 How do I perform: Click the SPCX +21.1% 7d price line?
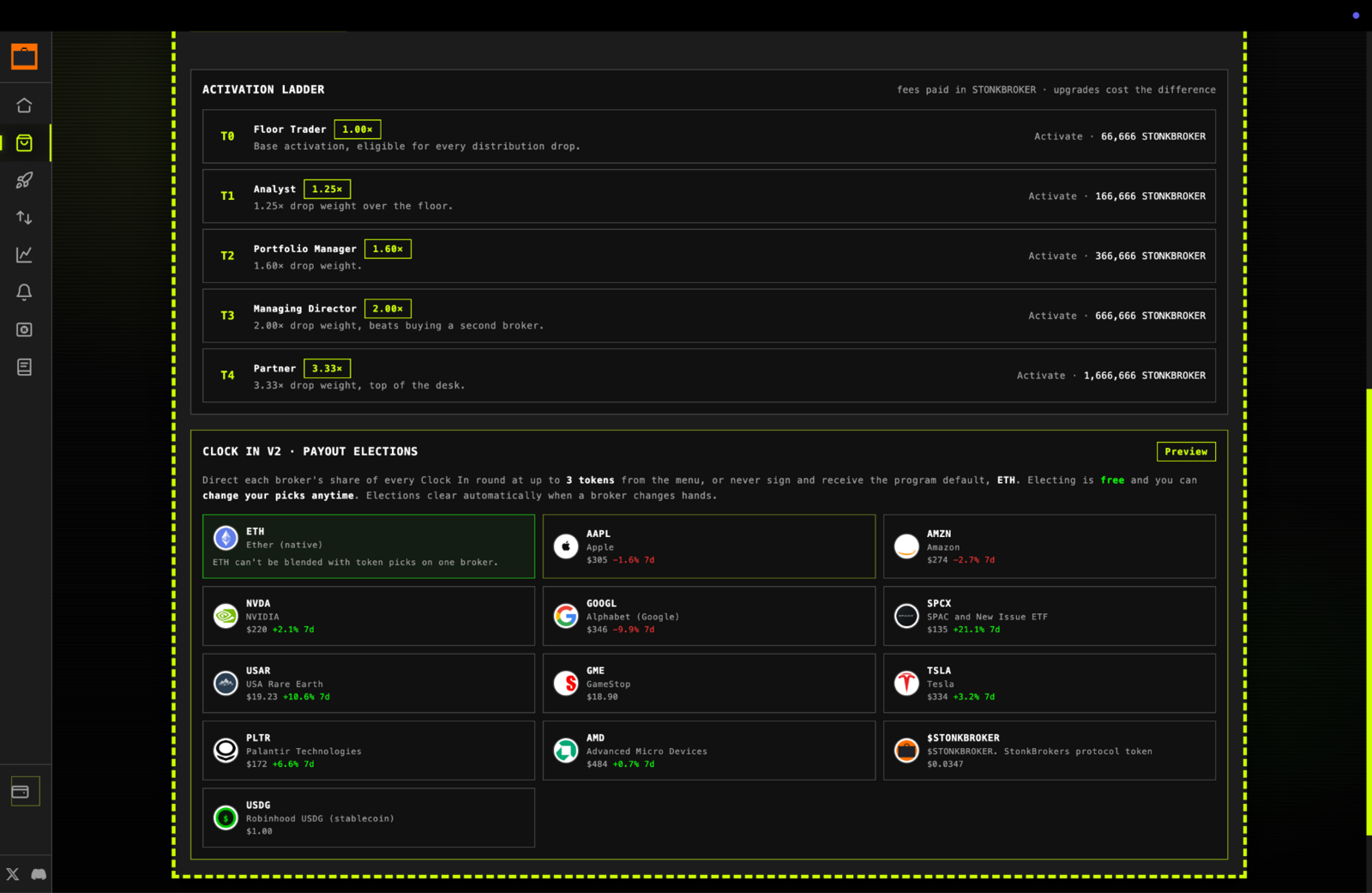(x=963, y=630)
